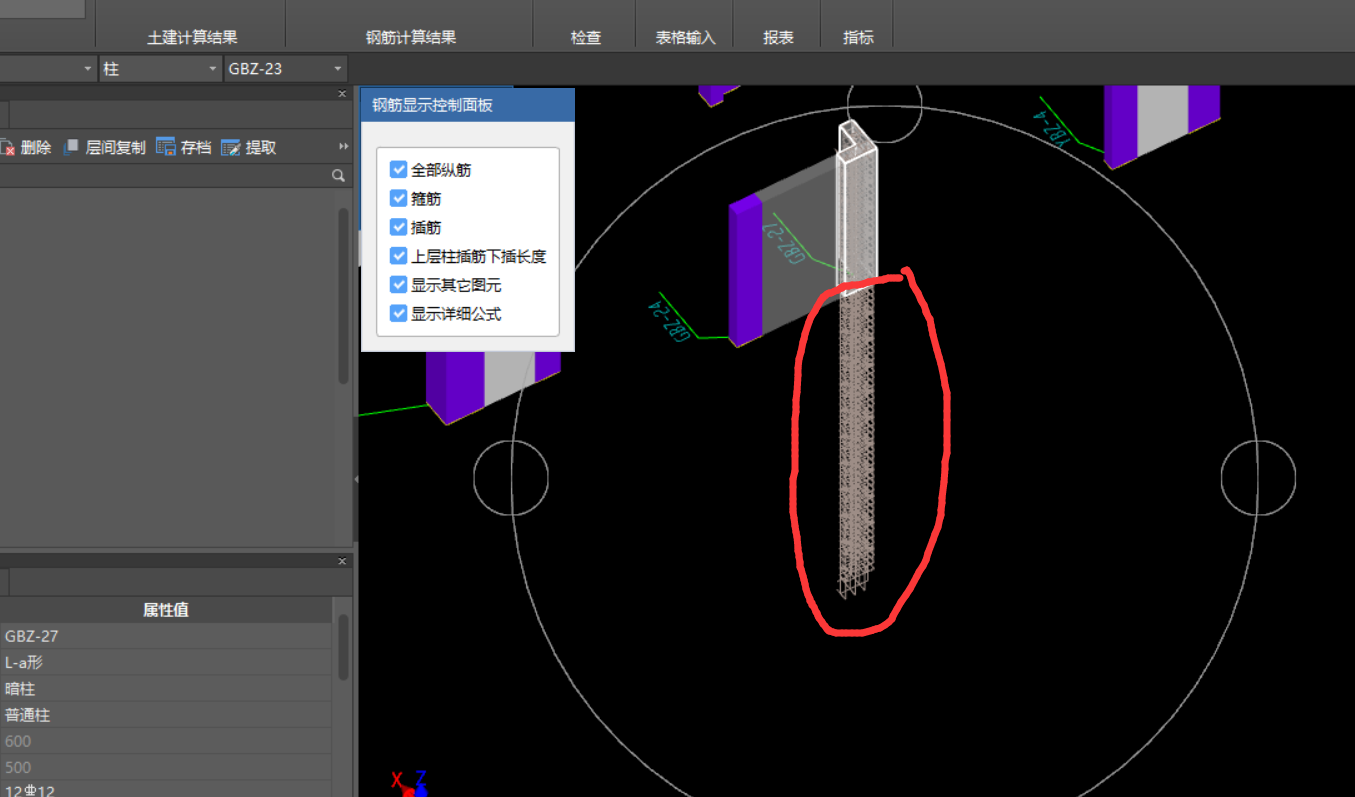Click the left orbit circle handle
Screen dimensions: 1355x797
click(x=511, y=478)
